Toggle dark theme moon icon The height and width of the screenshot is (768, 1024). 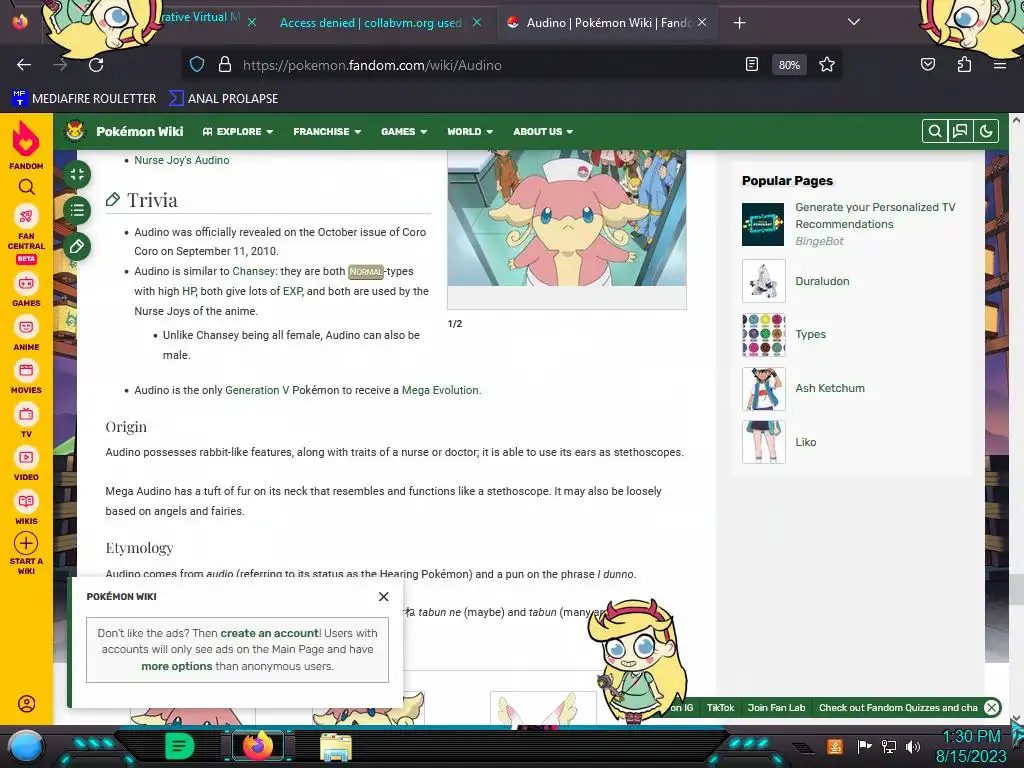(986, 131)
